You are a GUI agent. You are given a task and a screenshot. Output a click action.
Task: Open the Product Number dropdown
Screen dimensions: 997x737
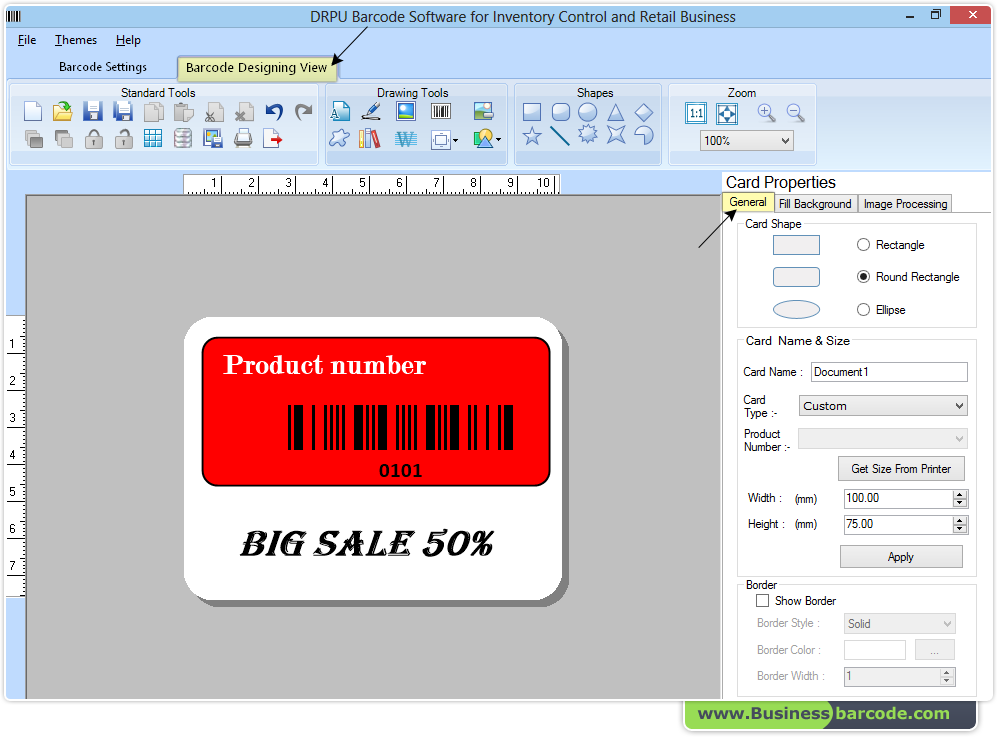click(883, 439)
